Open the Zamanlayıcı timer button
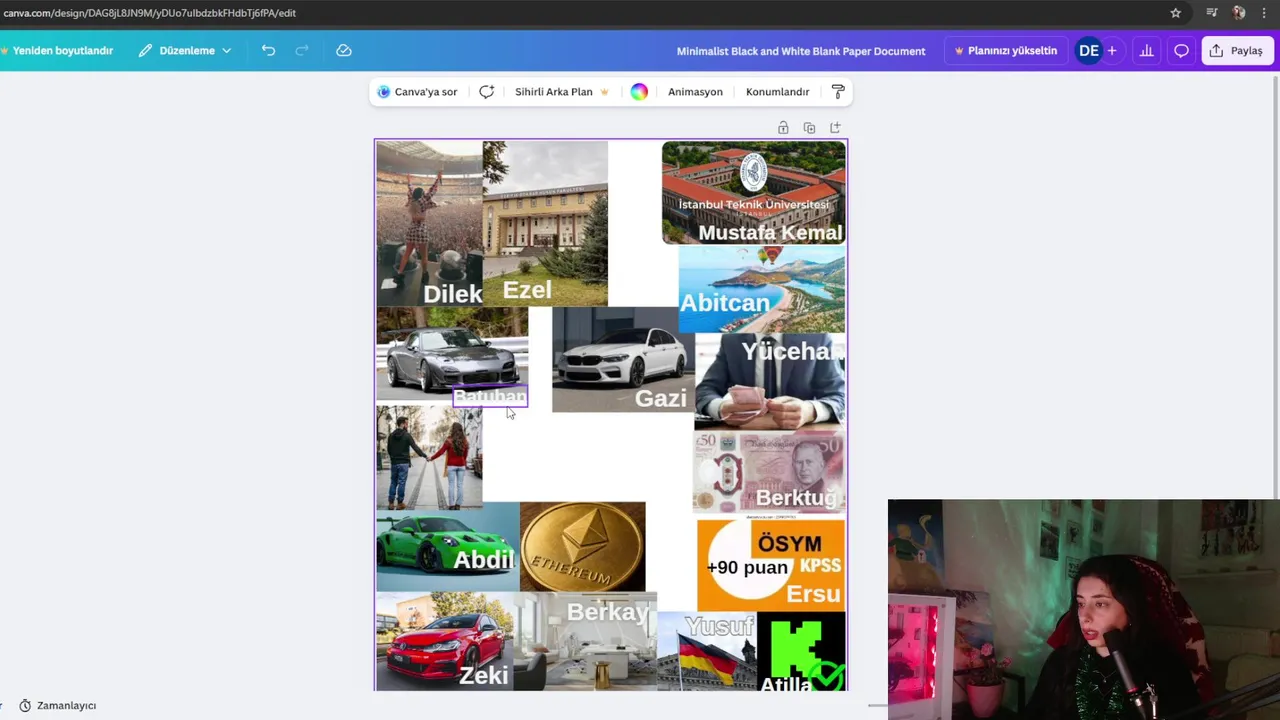 (x=58, y=706)
